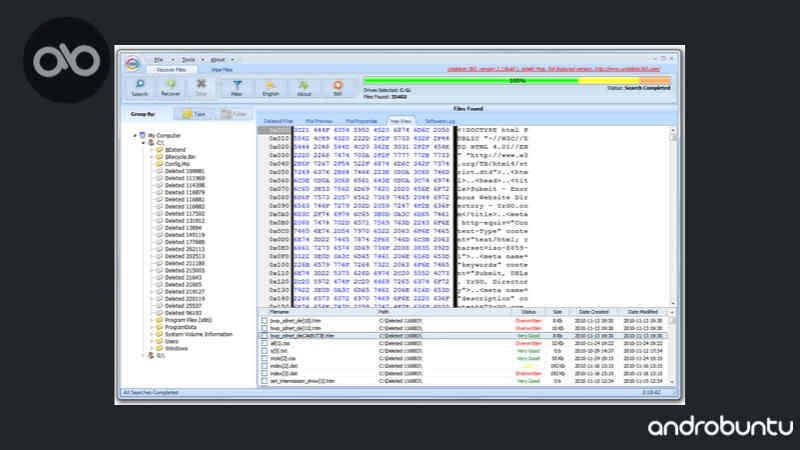The height and width of the screenshot is (450, 800).
Task: Click the file list vertical scrollbar
Action: (672, 349)
